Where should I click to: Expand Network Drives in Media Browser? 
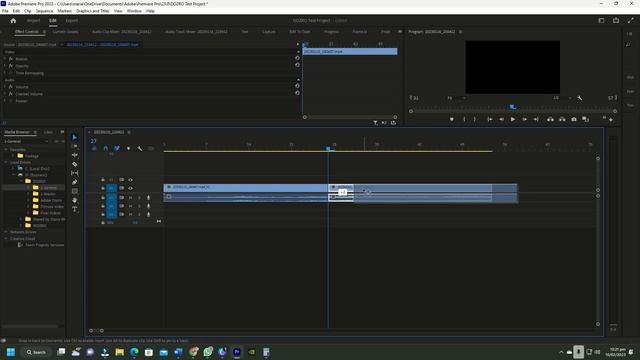pos(6,232)
